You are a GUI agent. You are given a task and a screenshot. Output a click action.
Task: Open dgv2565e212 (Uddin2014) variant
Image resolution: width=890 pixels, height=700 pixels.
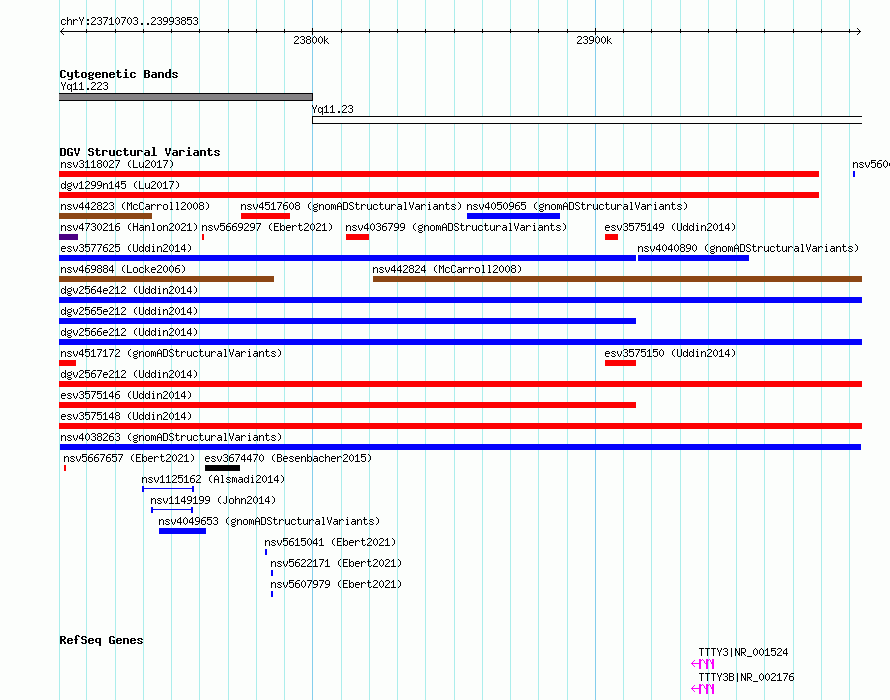pos(129,311)
